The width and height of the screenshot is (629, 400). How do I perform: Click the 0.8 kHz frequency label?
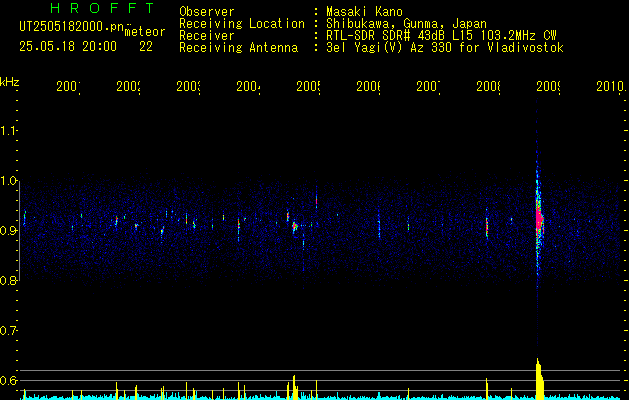[9, 280]
